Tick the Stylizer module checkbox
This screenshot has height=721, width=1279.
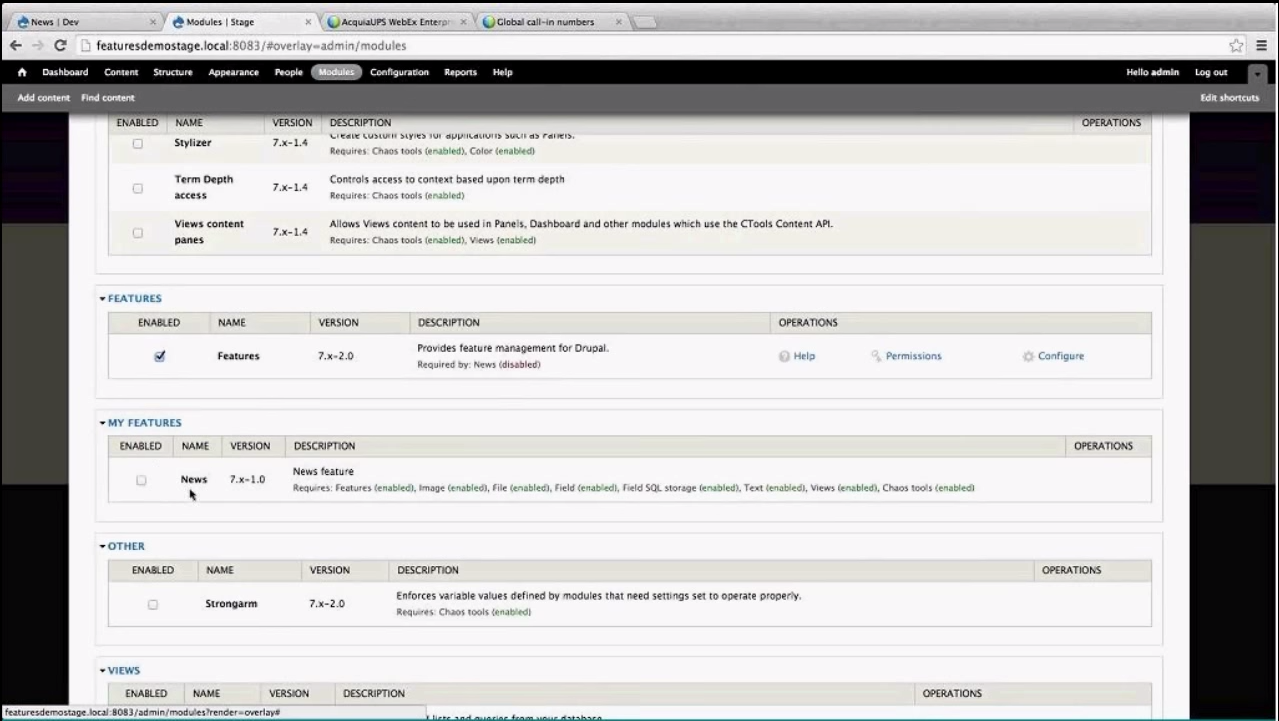tap(138, 143)
